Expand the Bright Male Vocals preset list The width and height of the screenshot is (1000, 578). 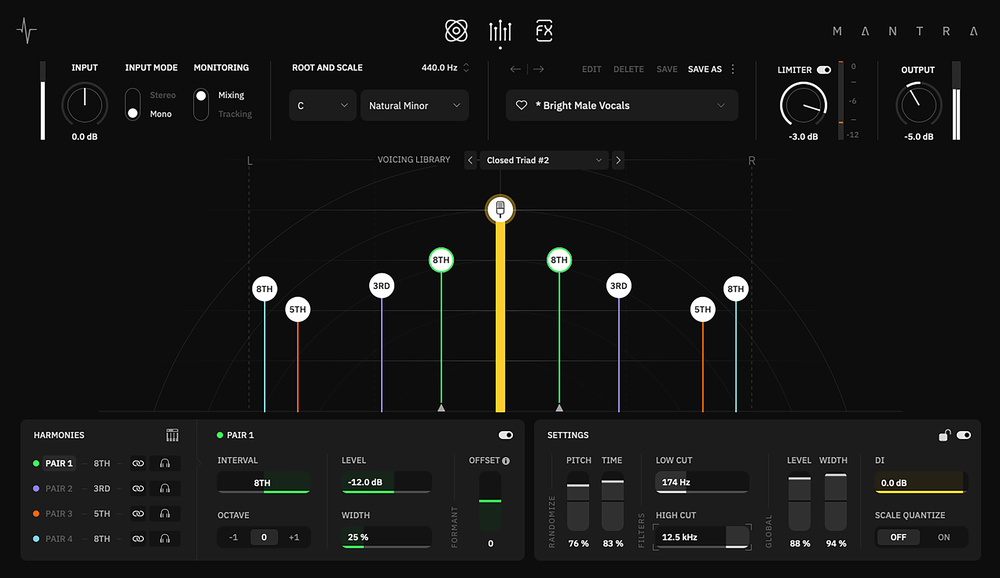pos(721,105)
